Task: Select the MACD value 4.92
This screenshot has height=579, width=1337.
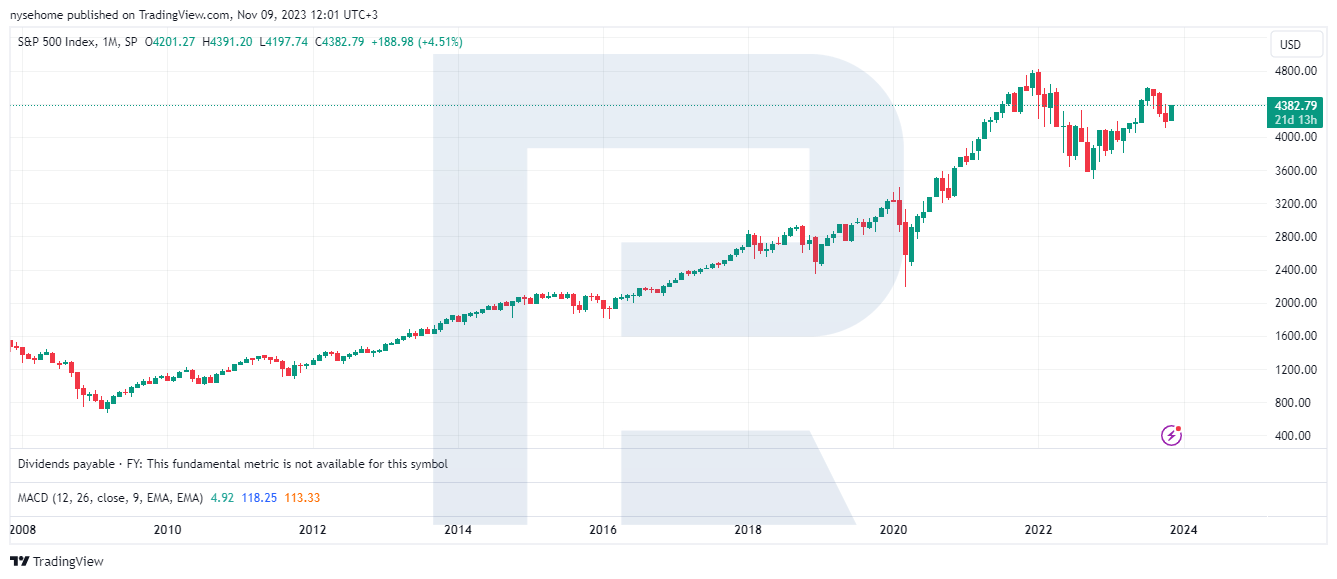Action: coord(222,497)
